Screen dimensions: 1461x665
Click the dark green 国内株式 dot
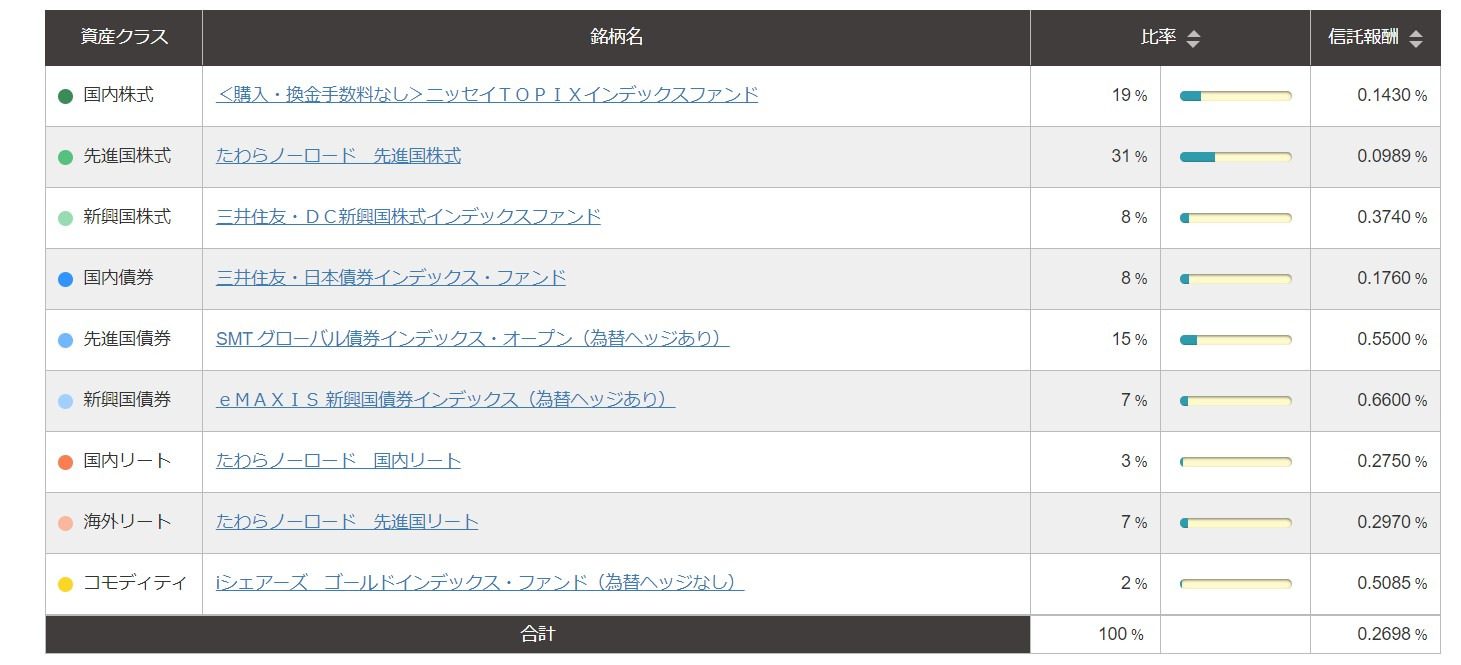click(x=66, y=97)
